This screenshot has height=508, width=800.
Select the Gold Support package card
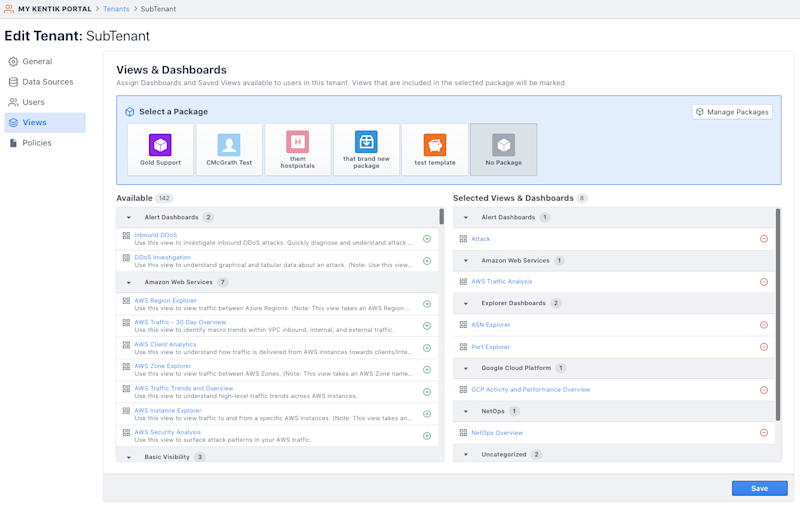160,149
